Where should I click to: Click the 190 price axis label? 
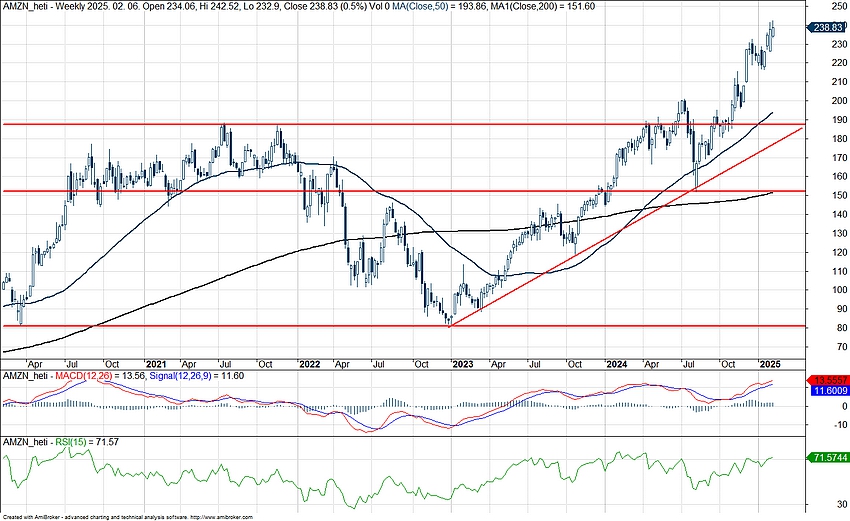pos(840,120)
